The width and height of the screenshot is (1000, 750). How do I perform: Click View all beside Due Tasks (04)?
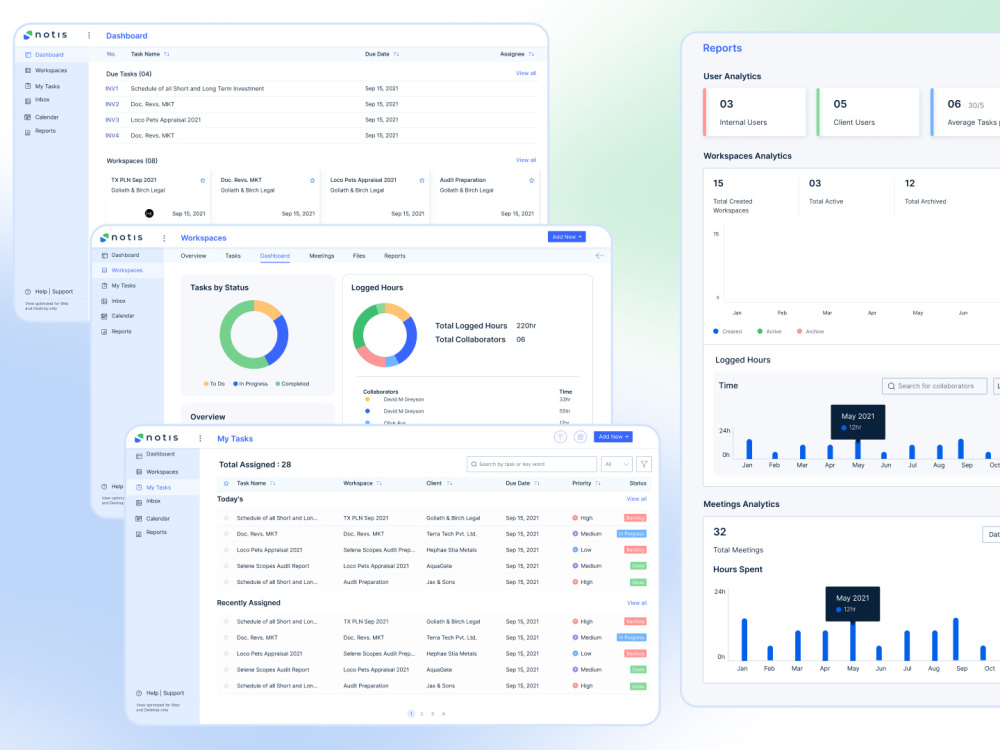[526, 73]
